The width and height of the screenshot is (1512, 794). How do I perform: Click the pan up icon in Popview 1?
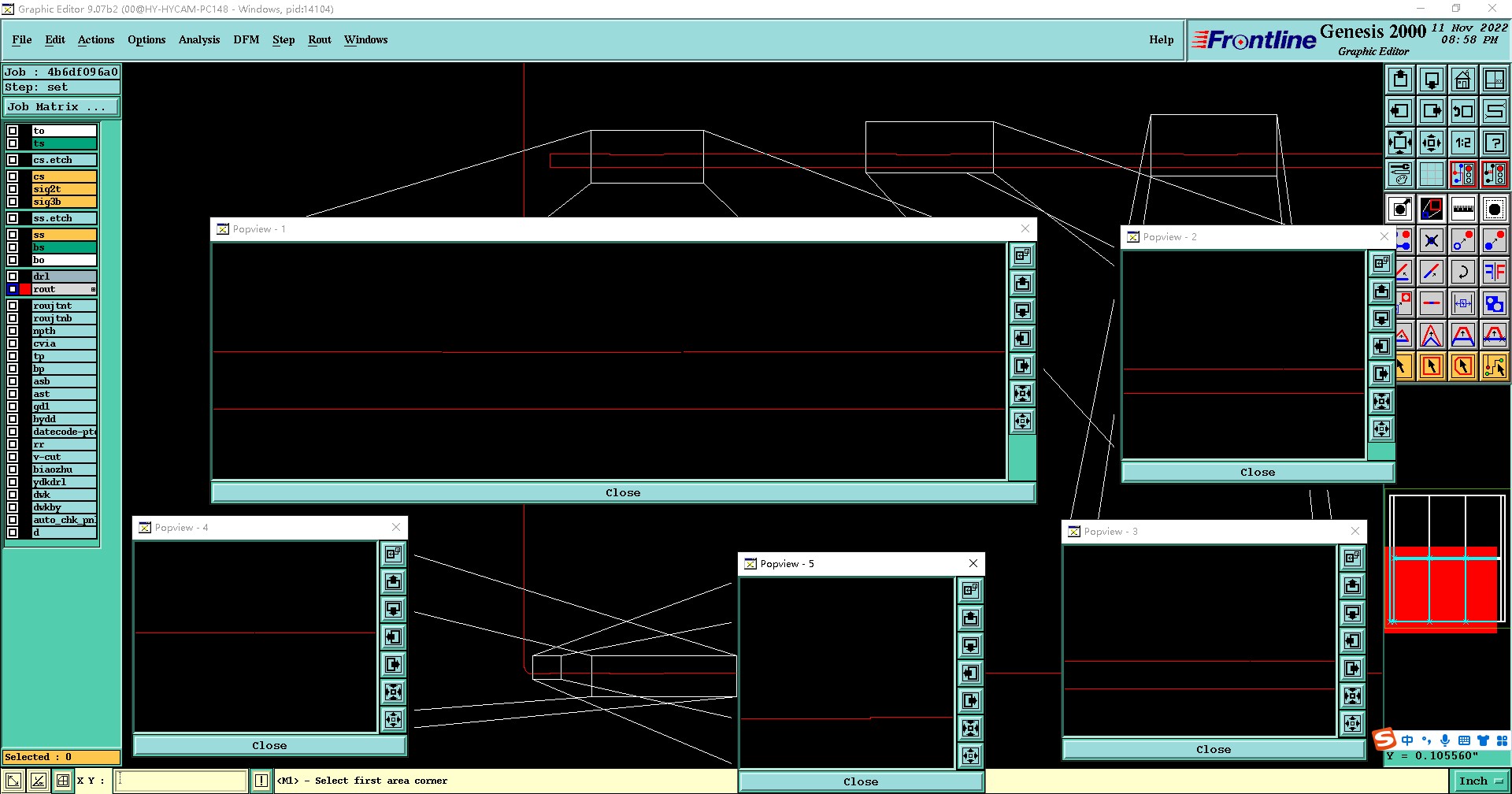click(1022, 283)
